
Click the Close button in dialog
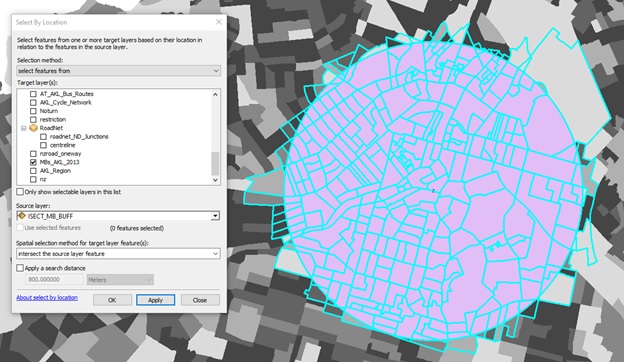pos(200,300)
